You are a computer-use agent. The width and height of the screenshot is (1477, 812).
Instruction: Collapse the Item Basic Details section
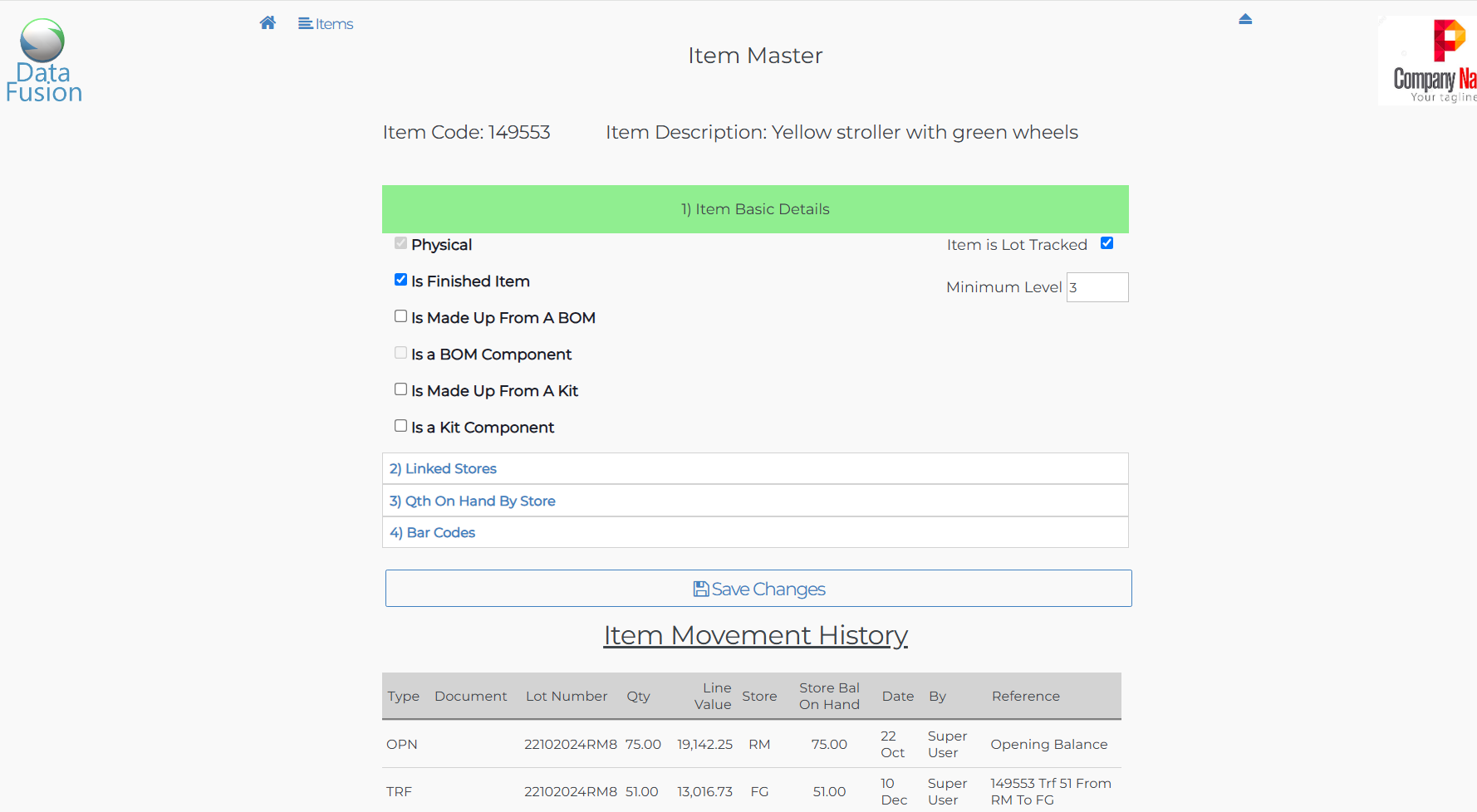pyautogui.click(x=754, y=209)
